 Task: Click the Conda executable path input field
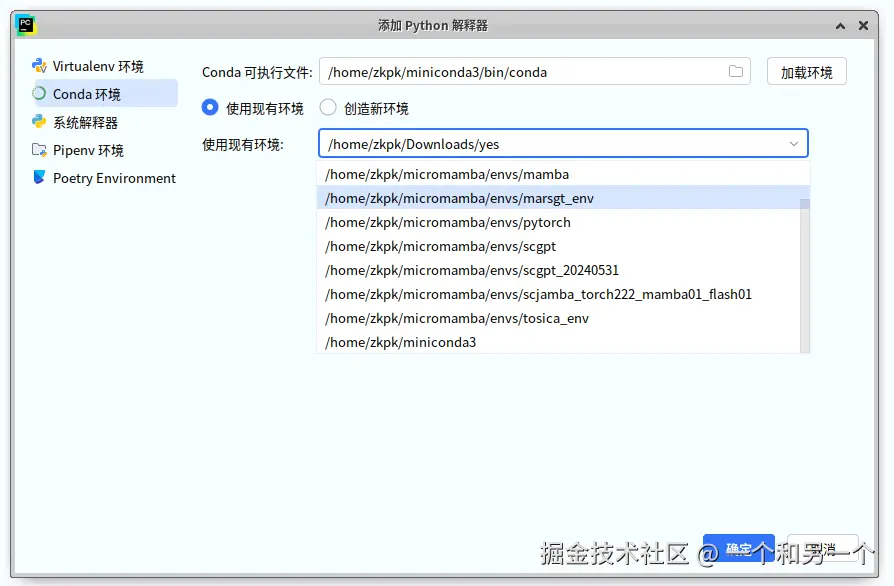[534, 72]
